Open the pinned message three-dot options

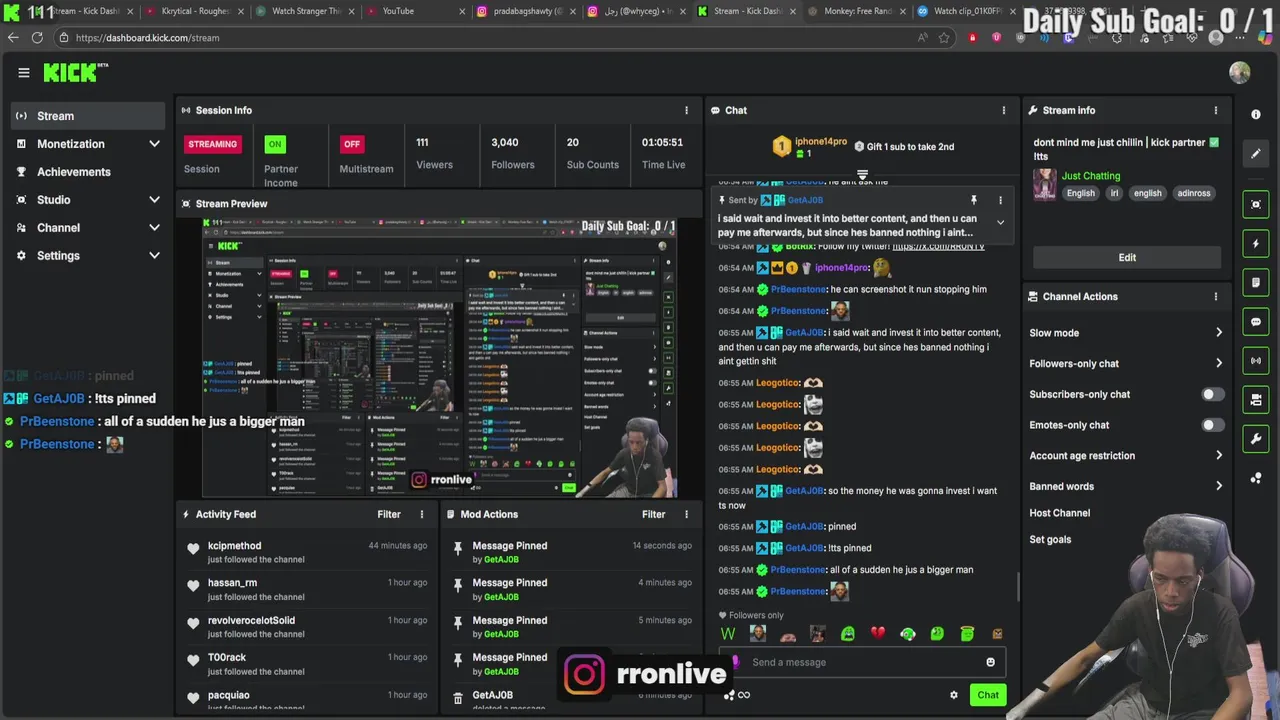coord(1000,200)
